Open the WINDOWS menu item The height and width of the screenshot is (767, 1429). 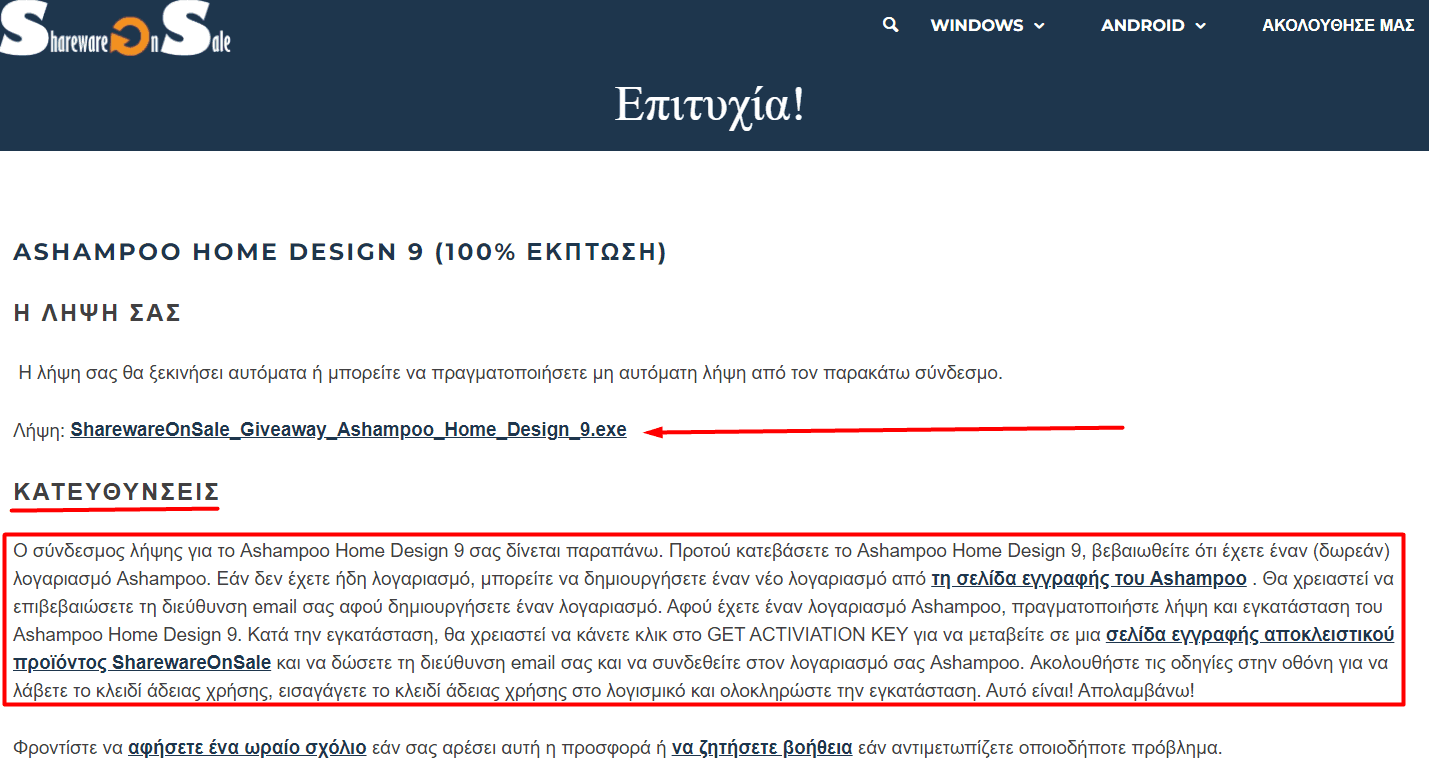976,26
